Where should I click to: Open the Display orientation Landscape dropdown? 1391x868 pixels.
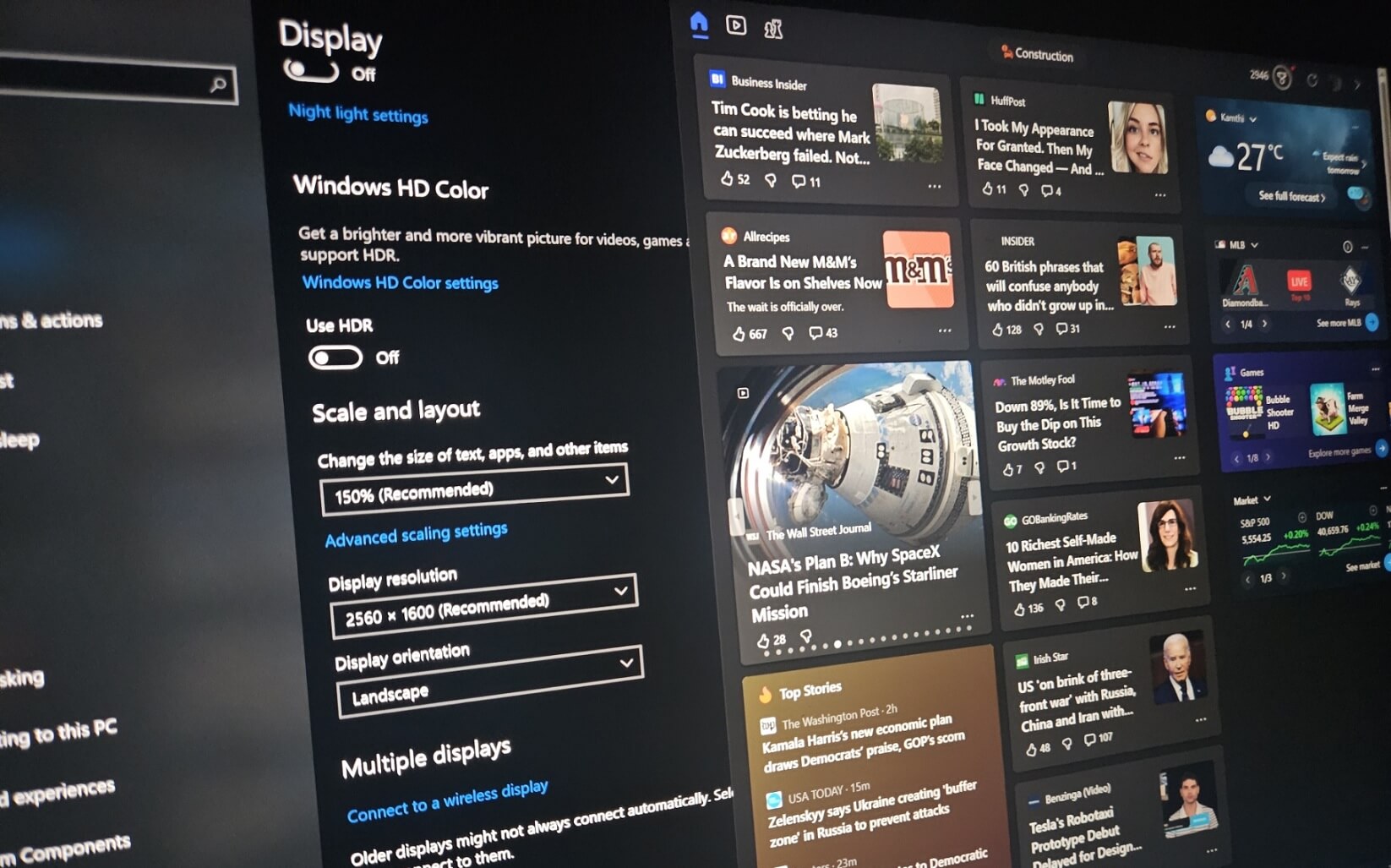pyautogui.click(x=490, y=683)
